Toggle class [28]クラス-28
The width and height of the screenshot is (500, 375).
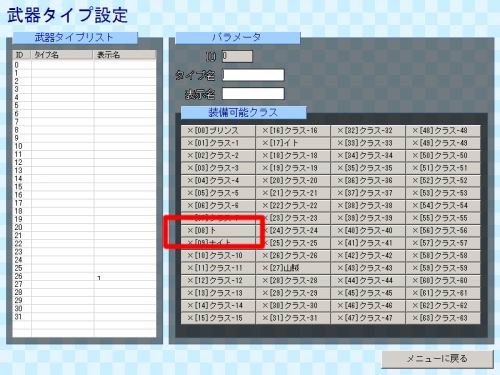tap(293, 281)
